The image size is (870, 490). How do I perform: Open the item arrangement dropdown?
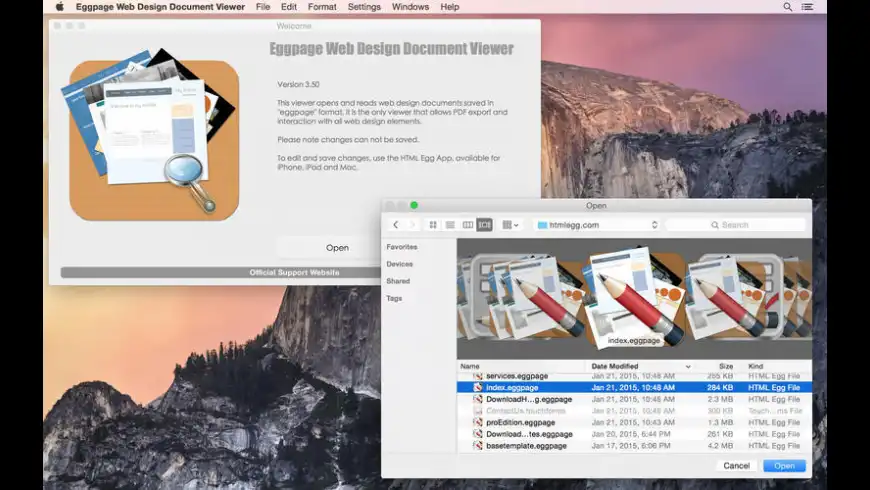(x=510, y=225)
